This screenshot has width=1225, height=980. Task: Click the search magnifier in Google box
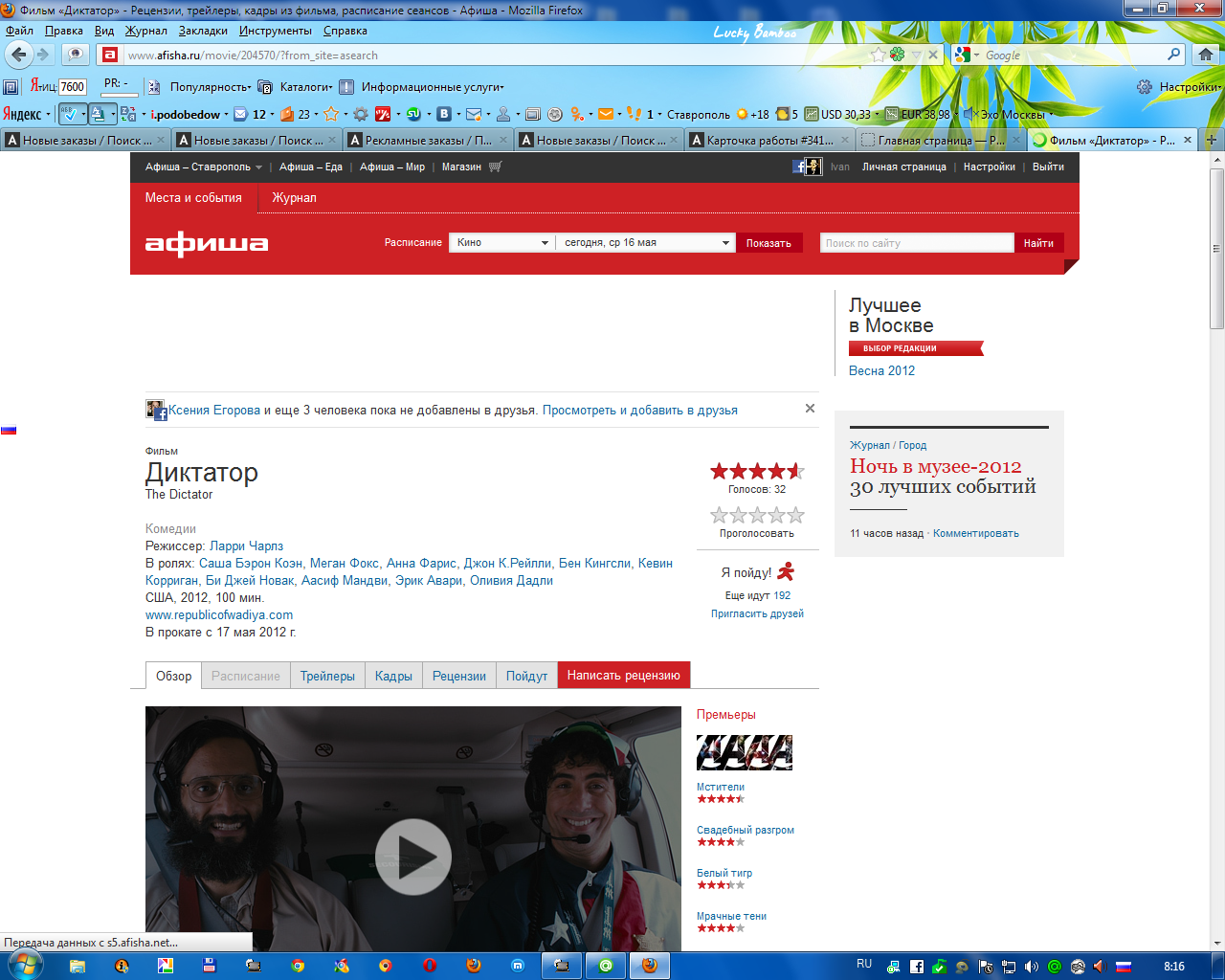tap(1174, 55)
